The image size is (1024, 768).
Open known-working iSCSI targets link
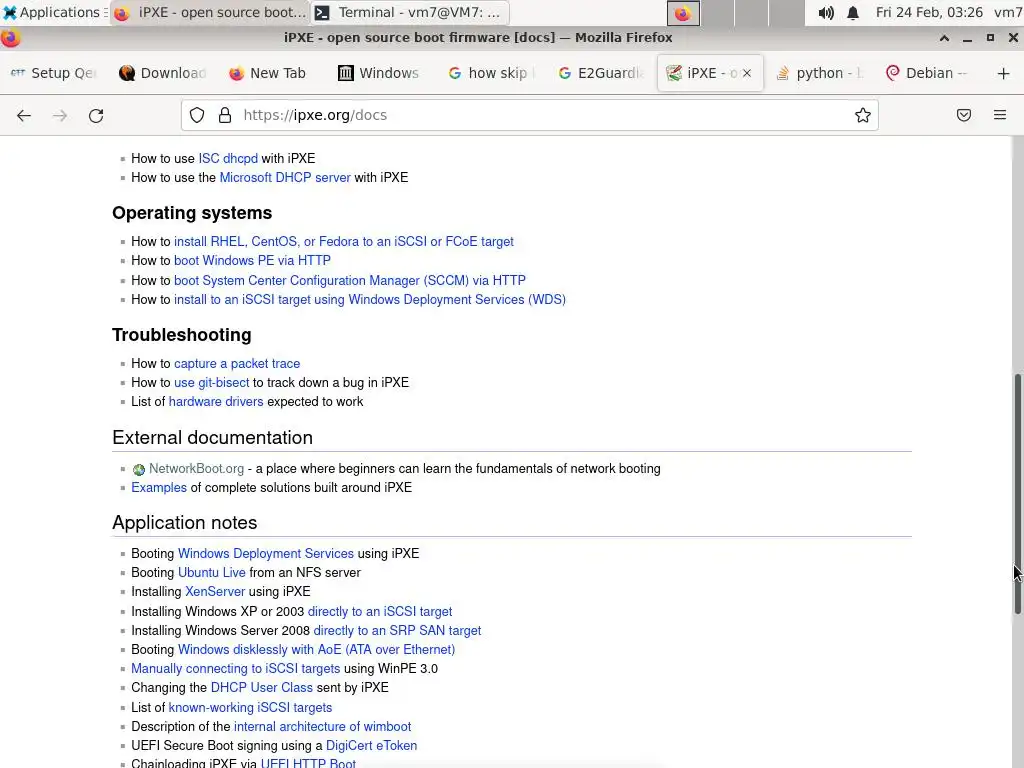[250, 708]
